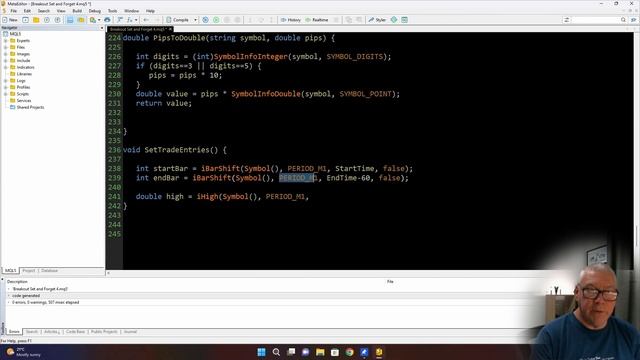Open the Help menu
The width and height of the screenshot is (640, 360).
(x=150, y=11)
